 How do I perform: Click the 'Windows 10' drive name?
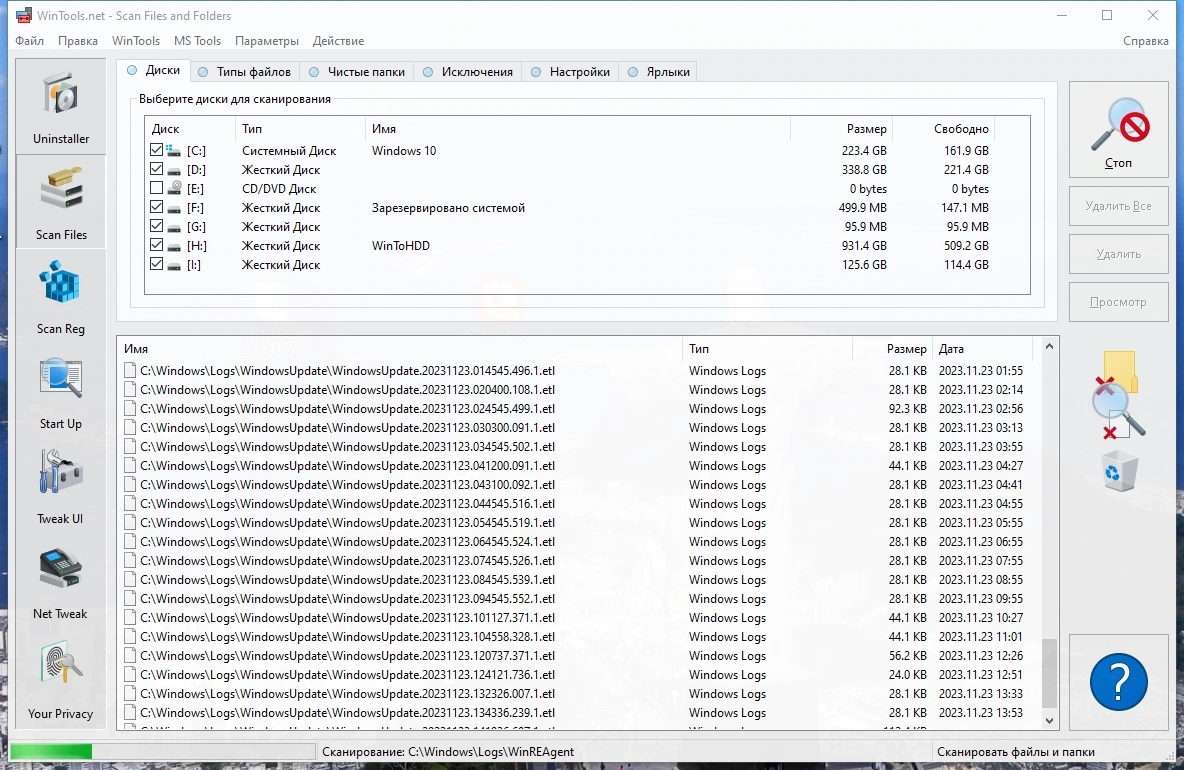(x=404, y=150)
